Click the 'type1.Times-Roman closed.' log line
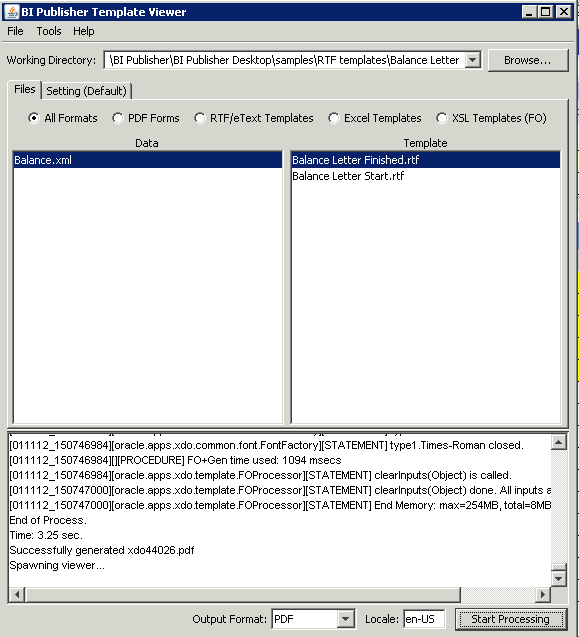The height and width of the screenshot is (637, 579). point(267,445)
